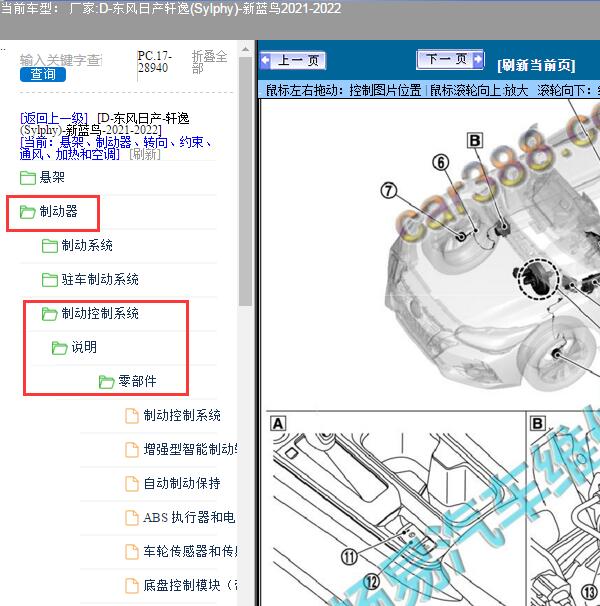600x606 pixels.
Task: Select the 制动控制系统 folder label
Action: point(100,313)
